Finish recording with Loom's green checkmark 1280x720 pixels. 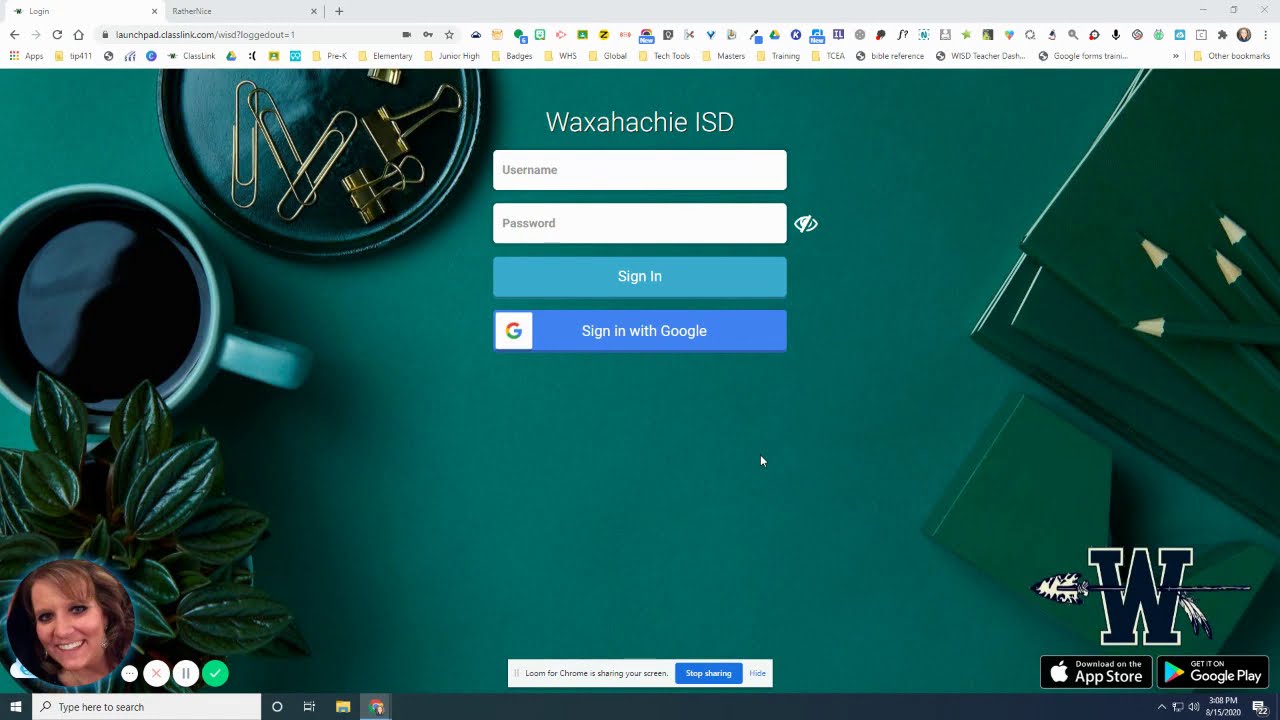coord(215,673)
